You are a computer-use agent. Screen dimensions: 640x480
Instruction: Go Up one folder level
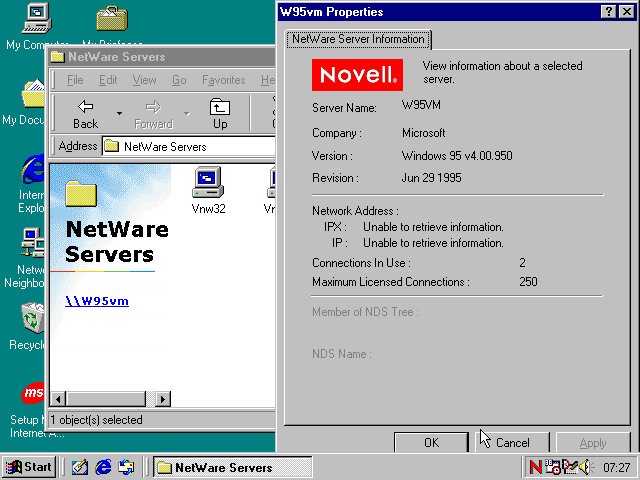tap(220, 114)
